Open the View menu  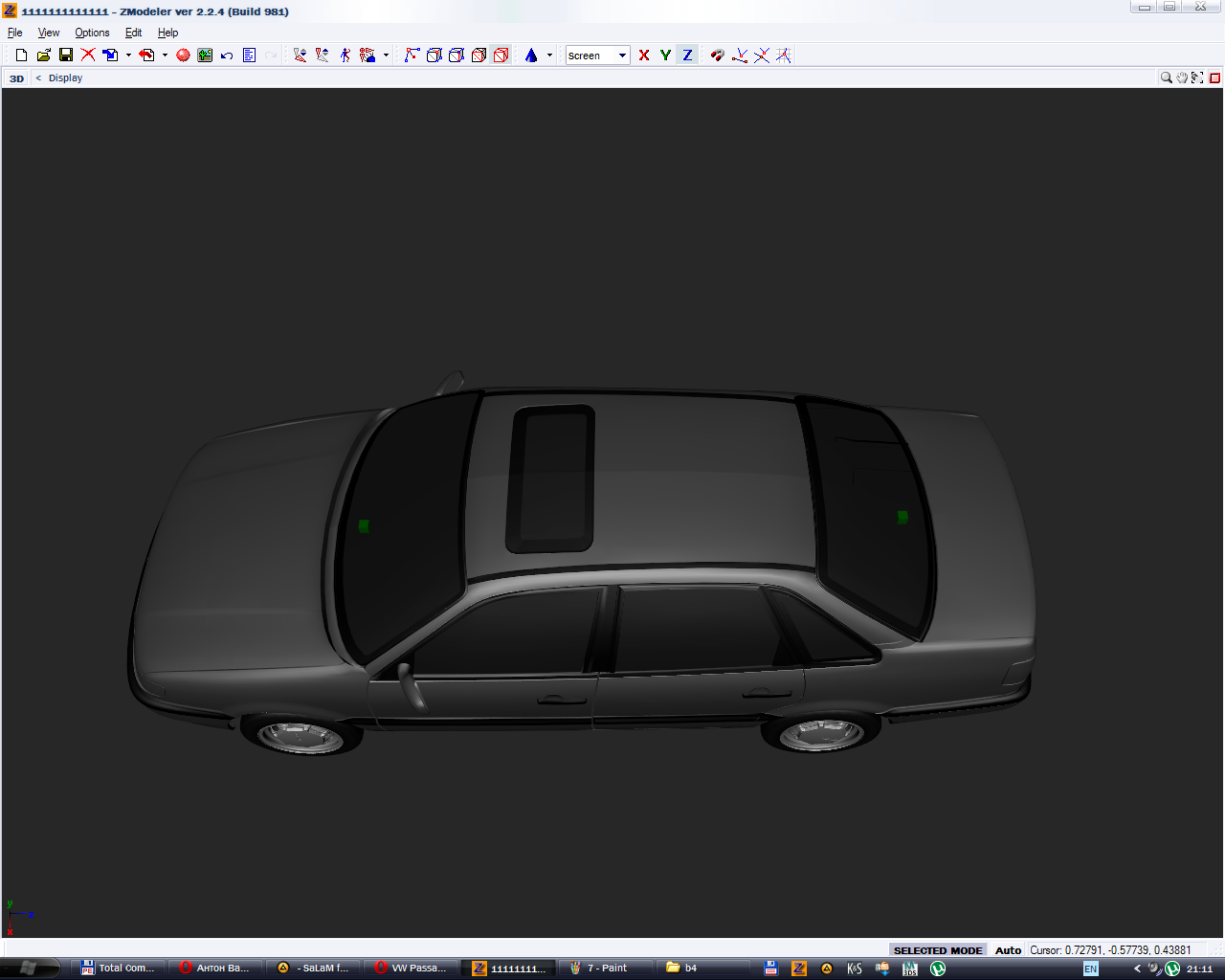click(49, 33)
